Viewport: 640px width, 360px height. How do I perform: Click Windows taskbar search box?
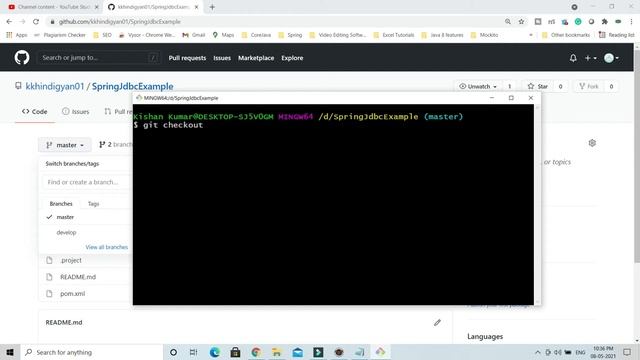tap(91, 352)
